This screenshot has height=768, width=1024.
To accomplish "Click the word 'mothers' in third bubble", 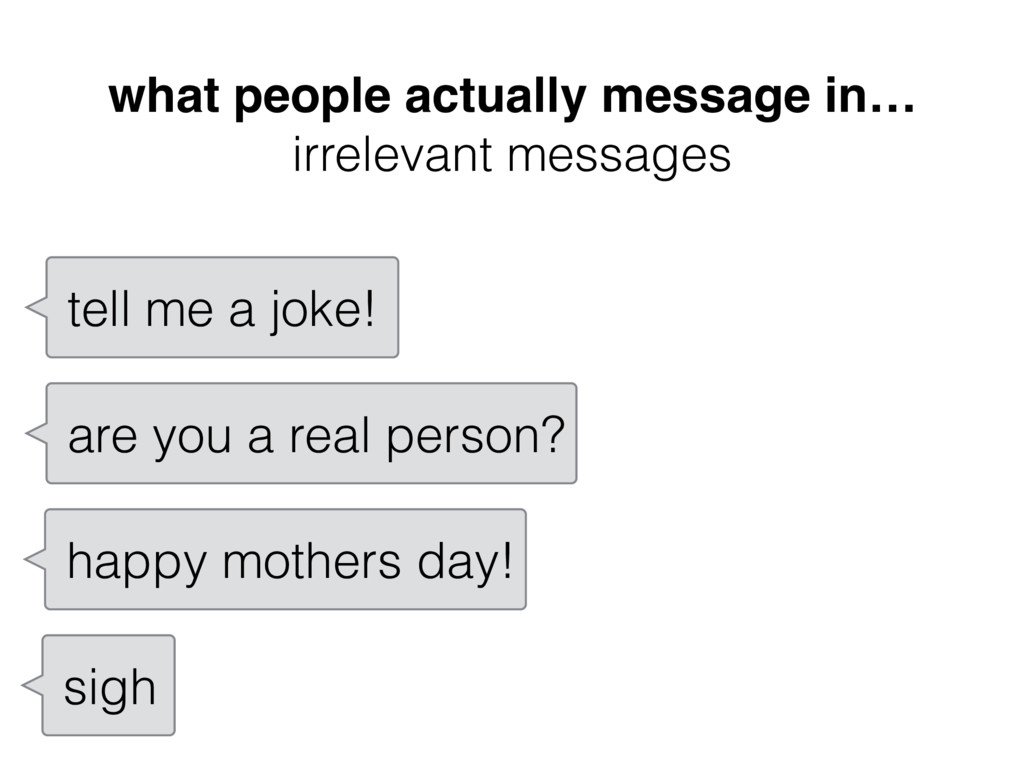I will pyautogui.click(x=312, y=560).
